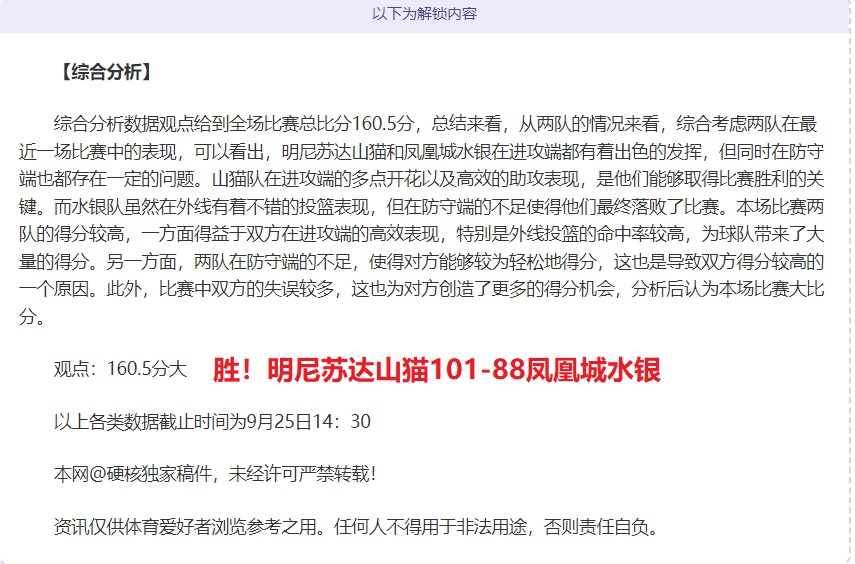This screenshot has width=855, height=564.
Task: Click the paragraph line starting 键。而水银队虽然在外线
Action: [x=422, y=207]
